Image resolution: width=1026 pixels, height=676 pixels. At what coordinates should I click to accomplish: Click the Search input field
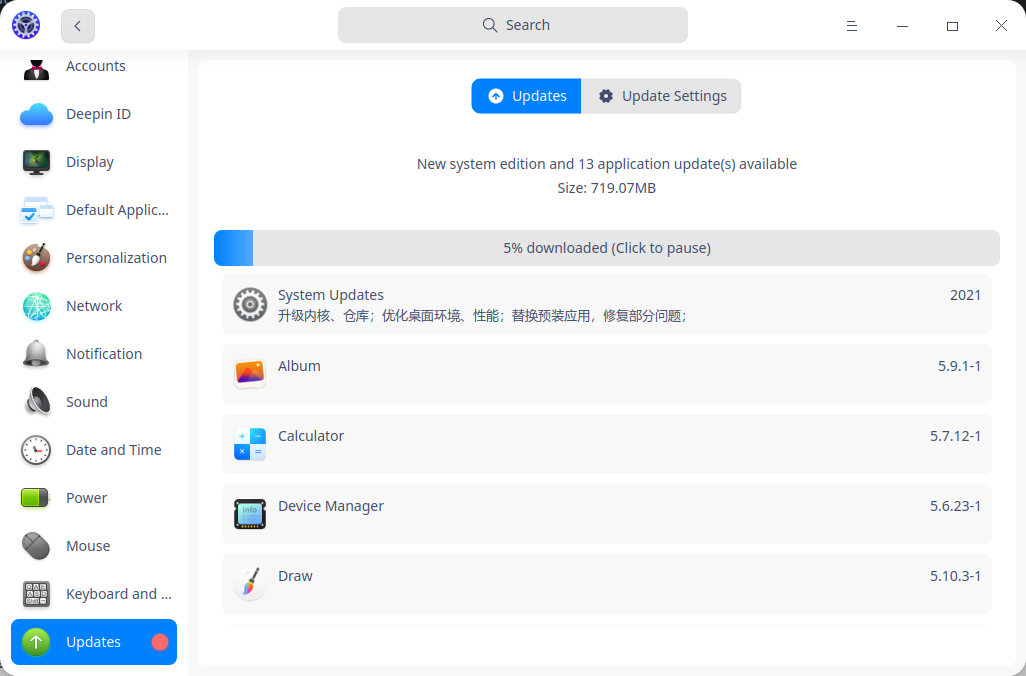[512, 25]
